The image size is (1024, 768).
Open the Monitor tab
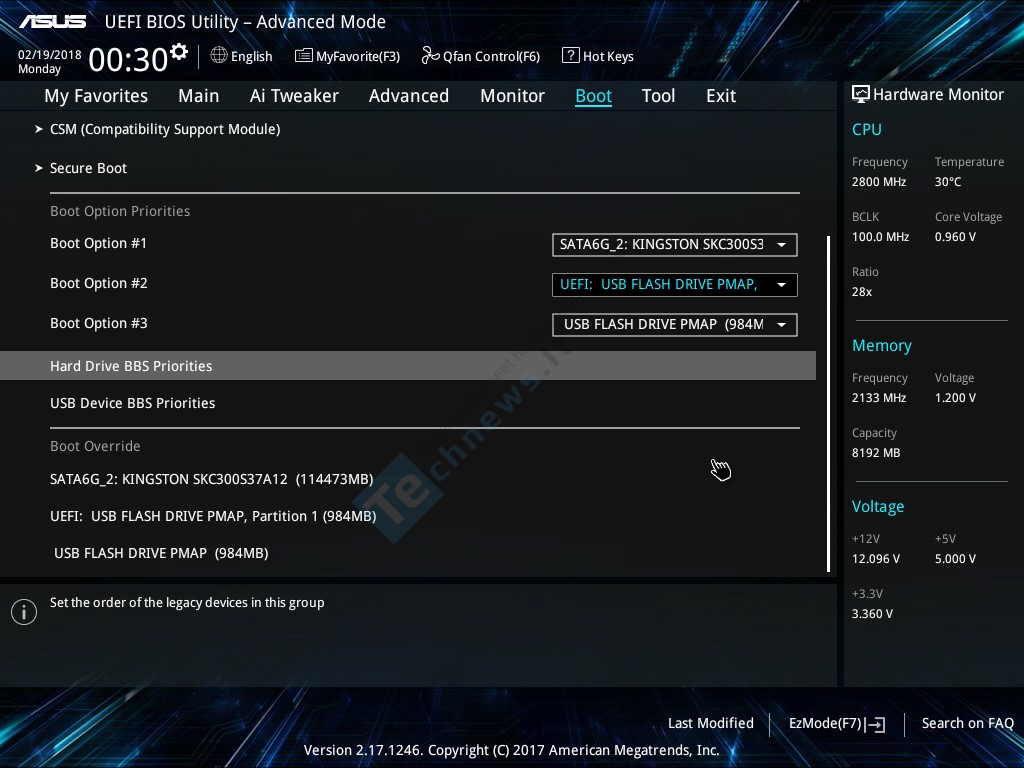[513, 96]
